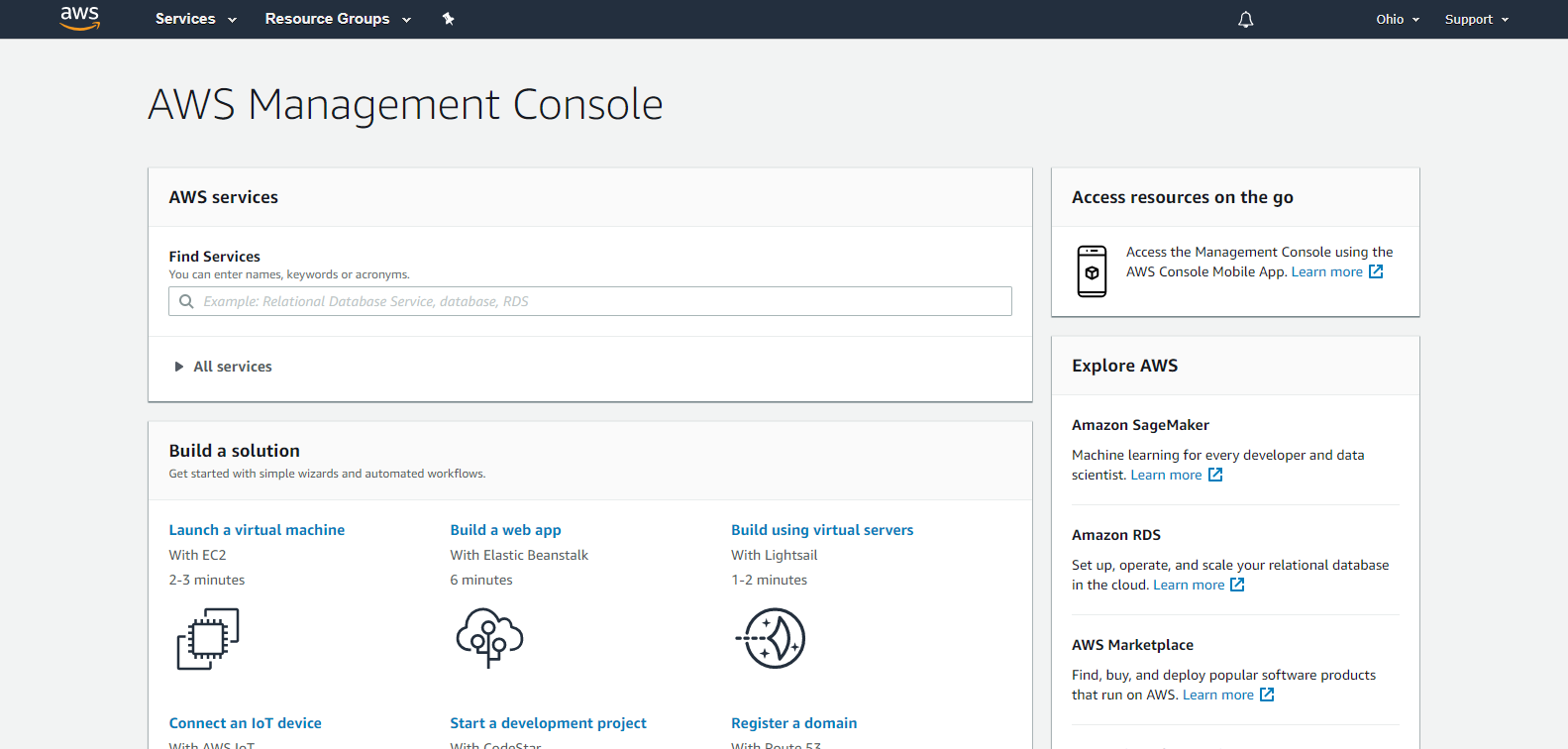Open Build a web app link
Screen dimensions: 1568x749
(x=505, y=530)
